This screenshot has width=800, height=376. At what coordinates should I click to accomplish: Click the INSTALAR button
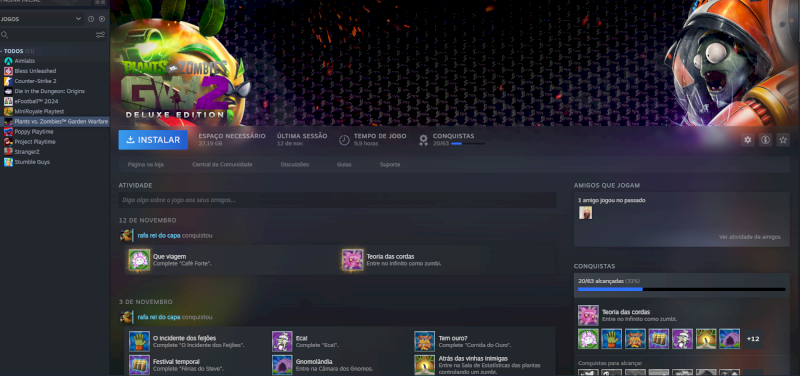pyautogui.click(x=153, y=140)
